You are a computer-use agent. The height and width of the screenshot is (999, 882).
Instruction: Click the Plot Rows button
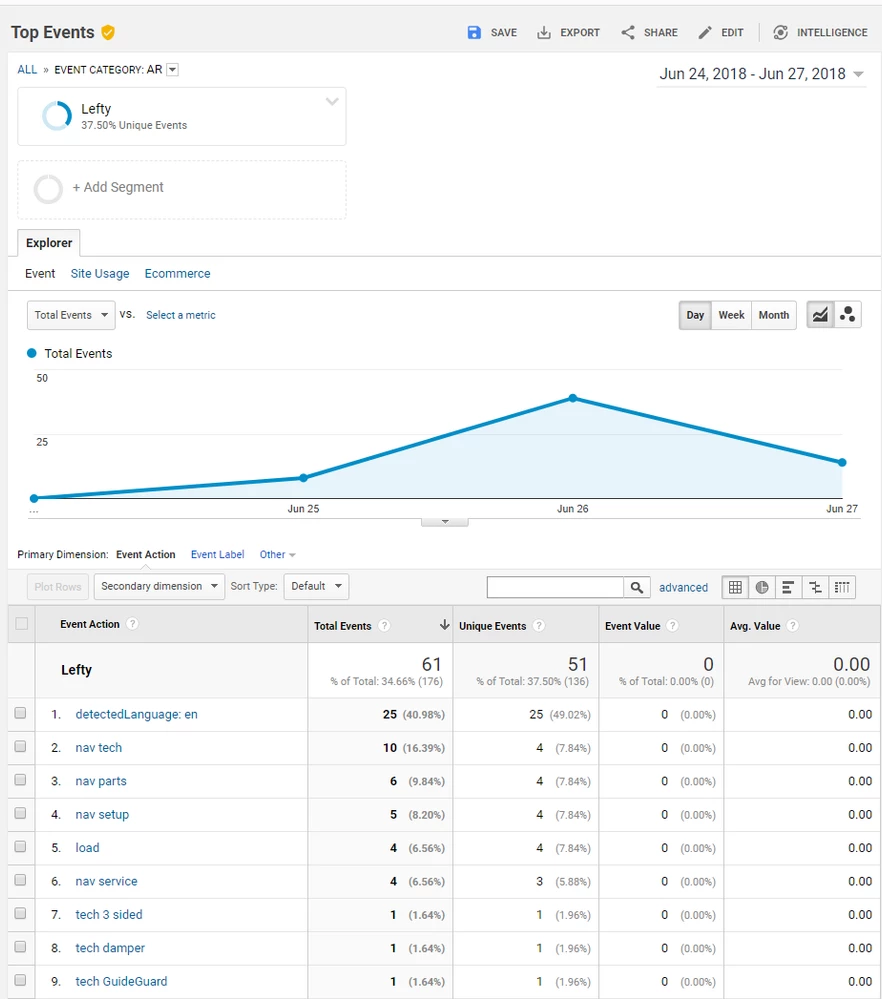tap(58, 587)
